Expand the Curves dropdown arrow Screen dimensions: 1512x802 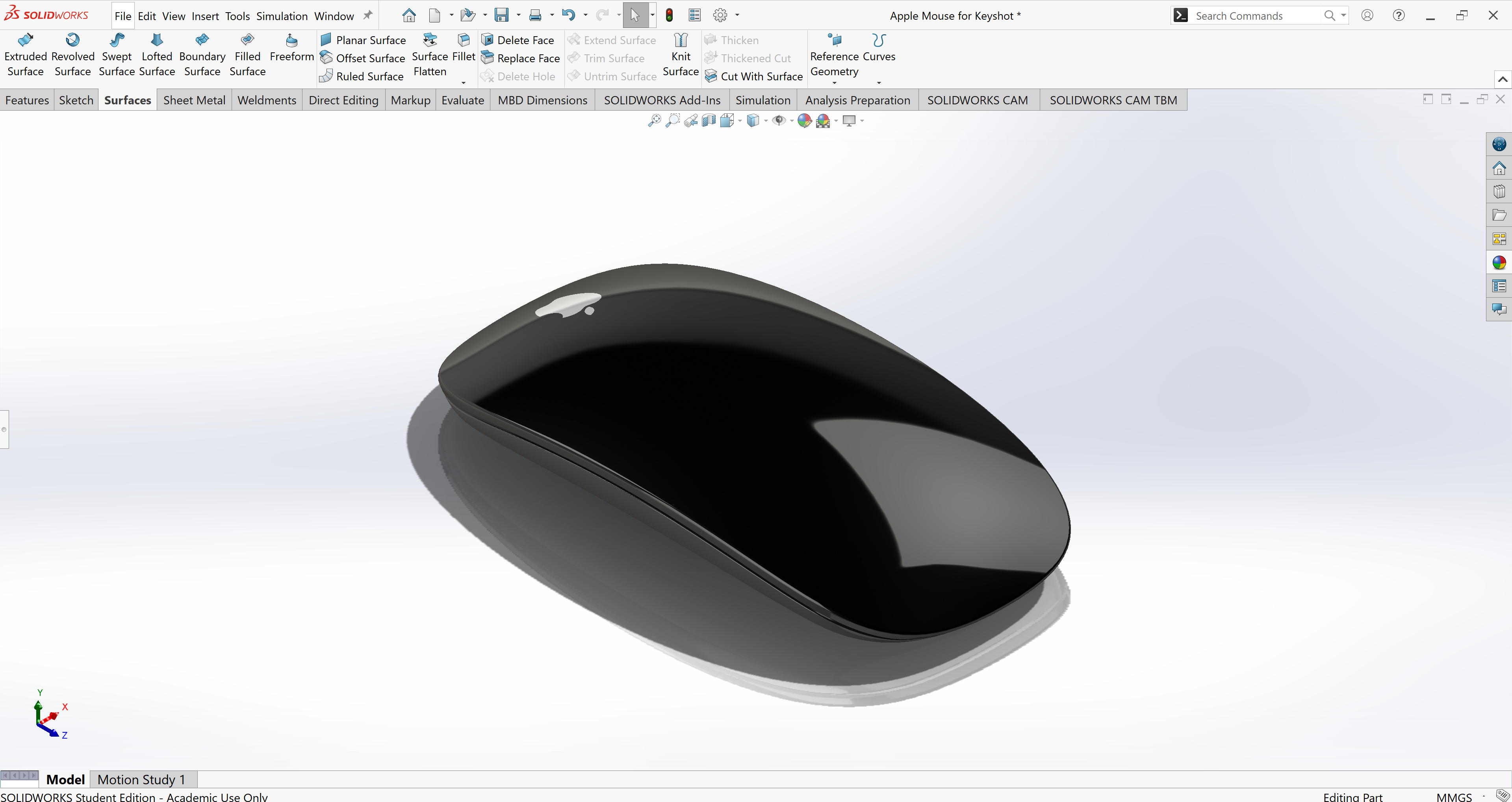pos(879,83)
